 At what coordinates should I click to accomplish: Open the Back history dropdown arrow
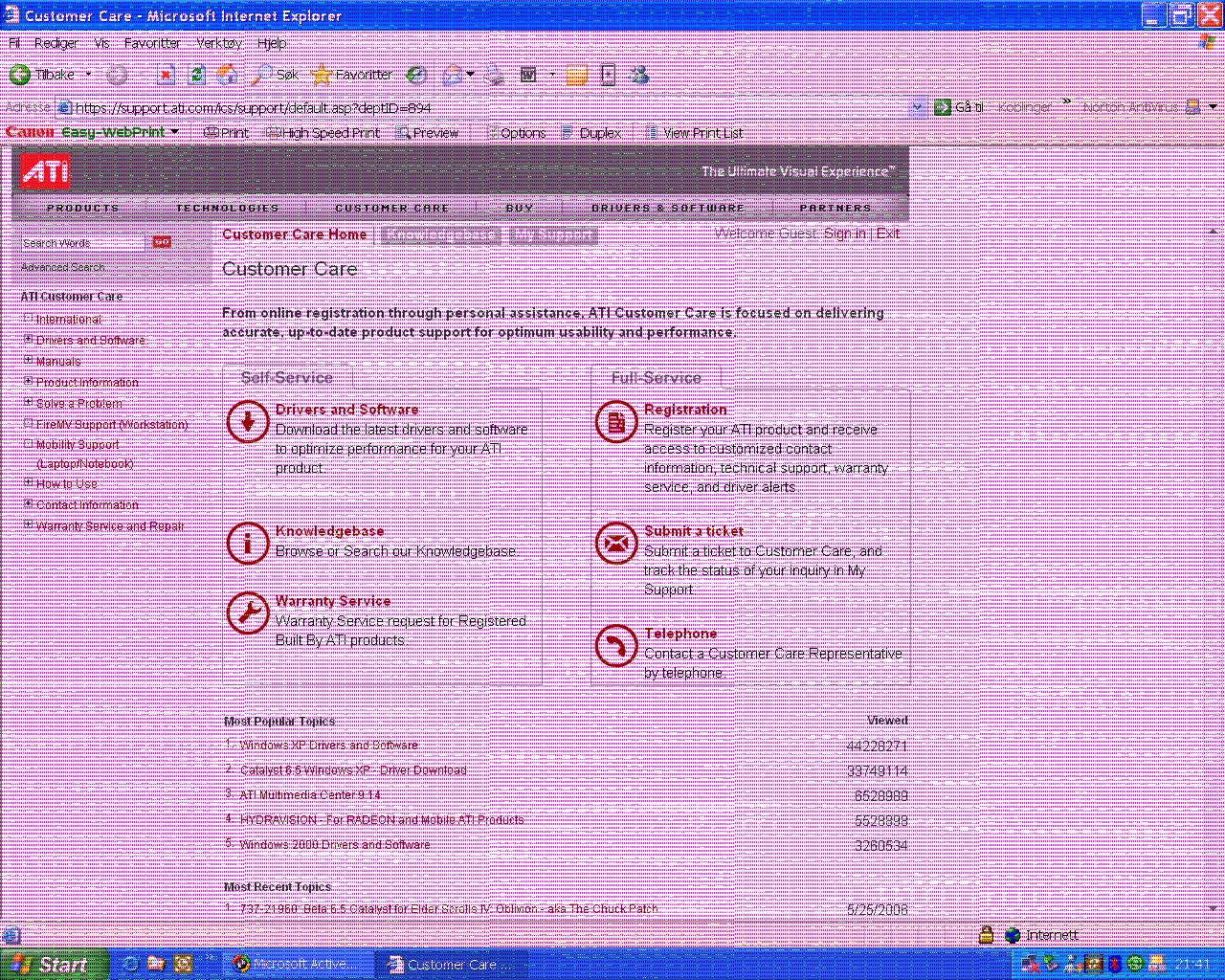(88, 75)
